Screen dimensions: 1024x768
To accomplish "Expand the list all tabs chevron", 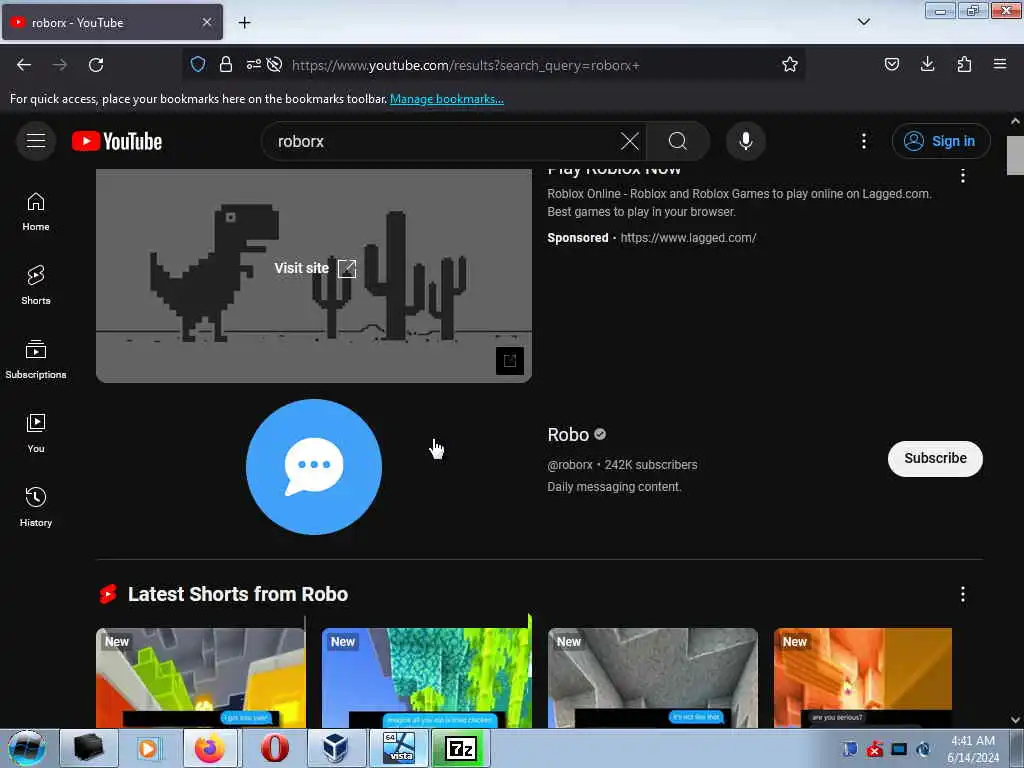I will pos(863,22).
